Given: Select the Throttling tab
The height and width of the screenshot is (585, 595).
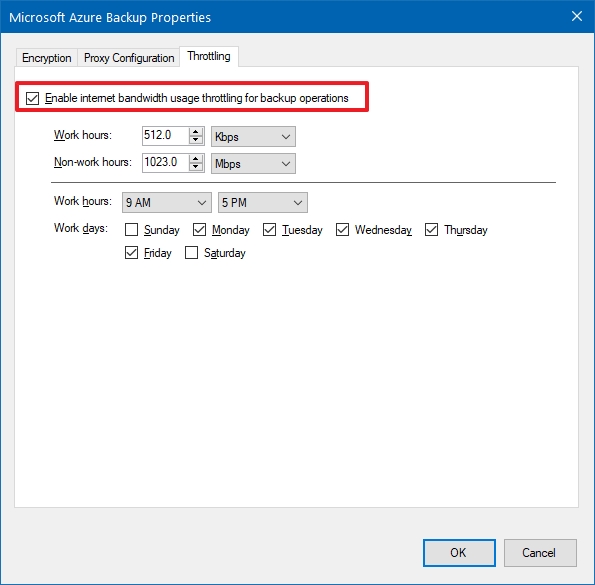Looking at the screenshot, I should pyautogui.click(x=209, y=56).
